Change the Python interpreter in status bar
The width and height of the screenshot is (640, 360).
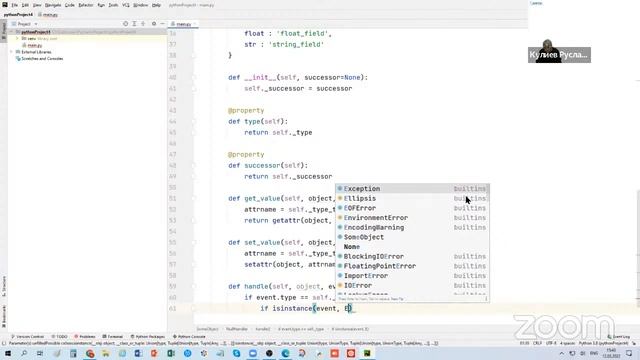click(x=603, y=344)
